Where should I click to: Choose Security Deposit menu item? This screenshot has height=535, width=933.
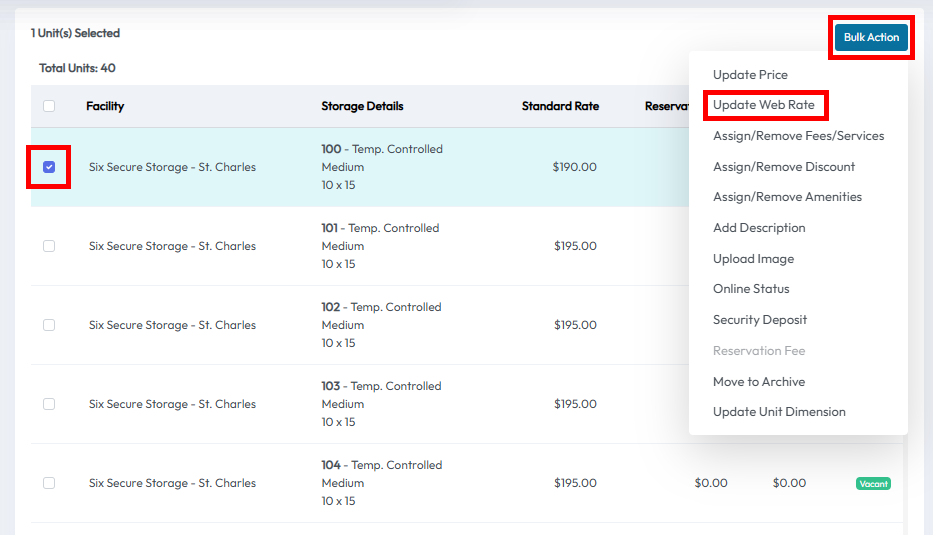759,320
